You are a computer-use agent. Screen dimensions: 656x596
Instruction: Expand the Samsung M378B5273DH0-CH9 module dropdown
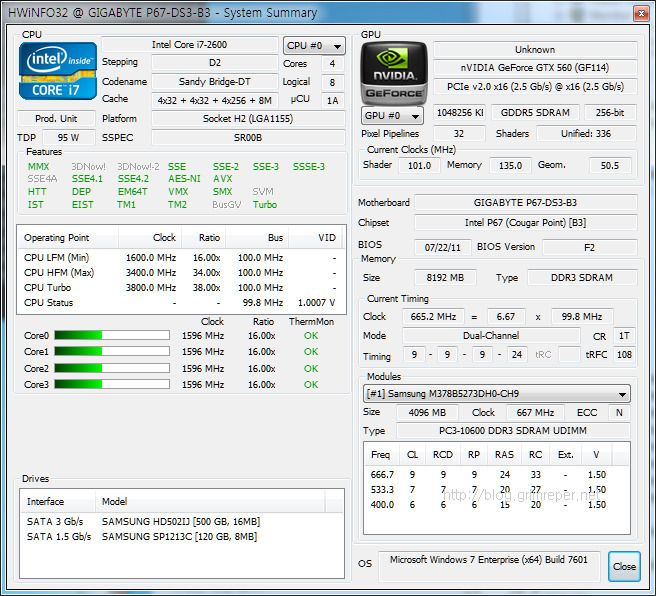click(497, 394)
